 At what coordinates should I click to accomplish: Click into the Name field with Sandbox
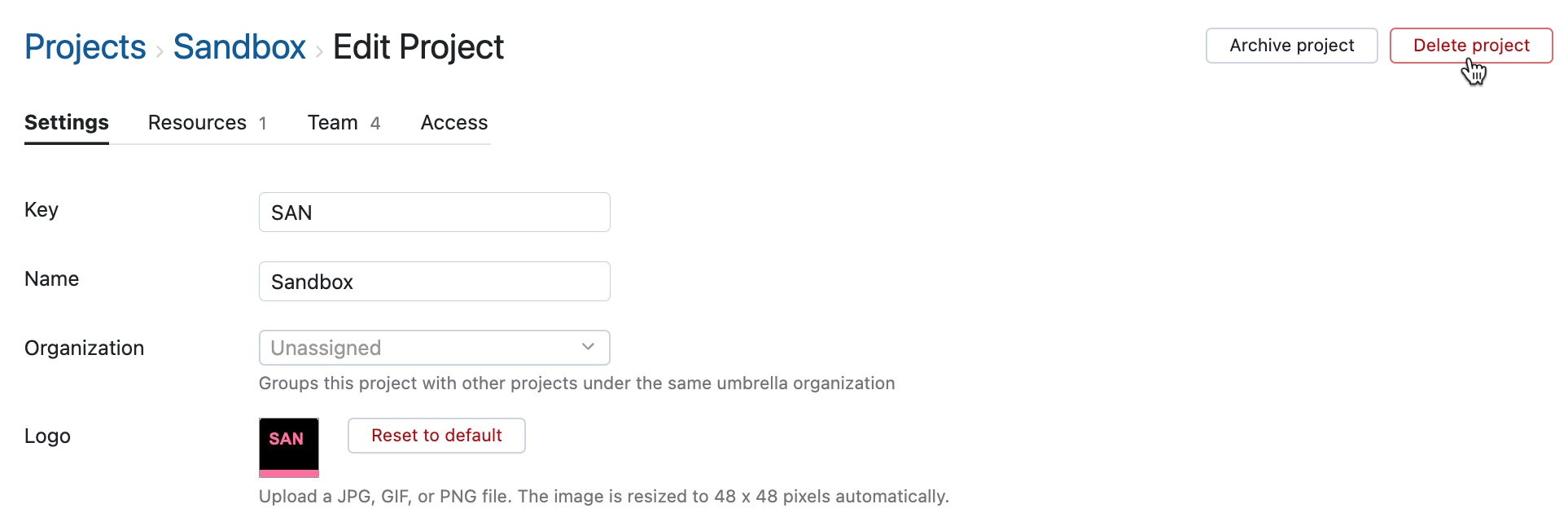point(434,282)
